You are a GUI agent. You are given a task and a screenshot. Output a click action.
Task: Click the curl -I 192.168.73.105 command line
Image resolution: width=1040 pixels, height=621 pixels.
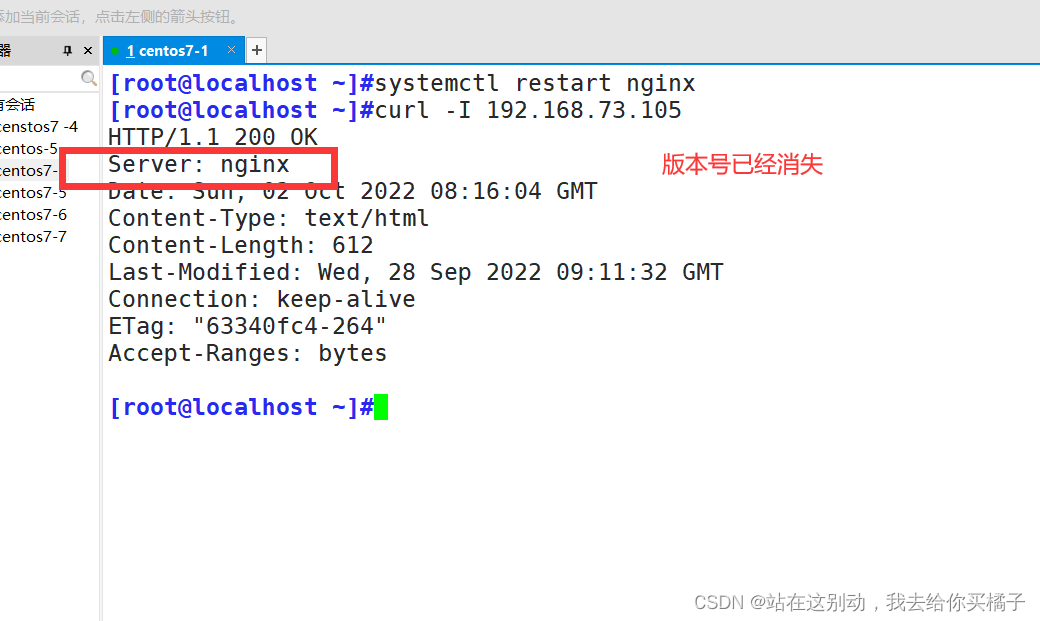click(x=395, y=110)
